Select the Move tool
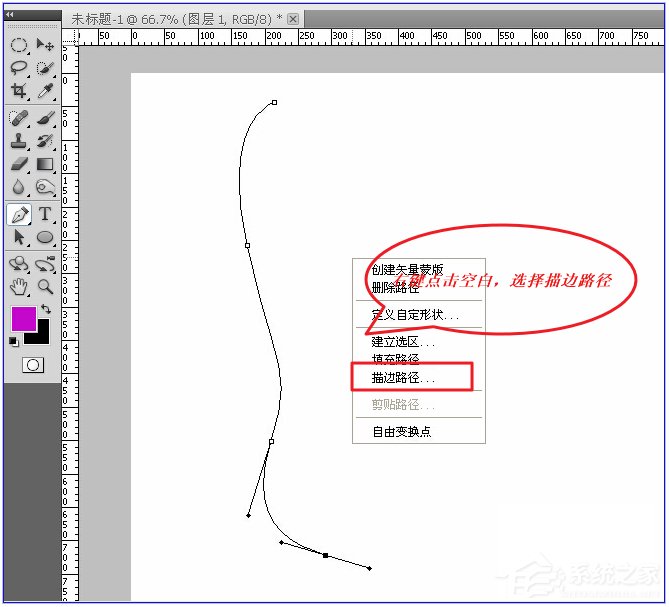 45,45
